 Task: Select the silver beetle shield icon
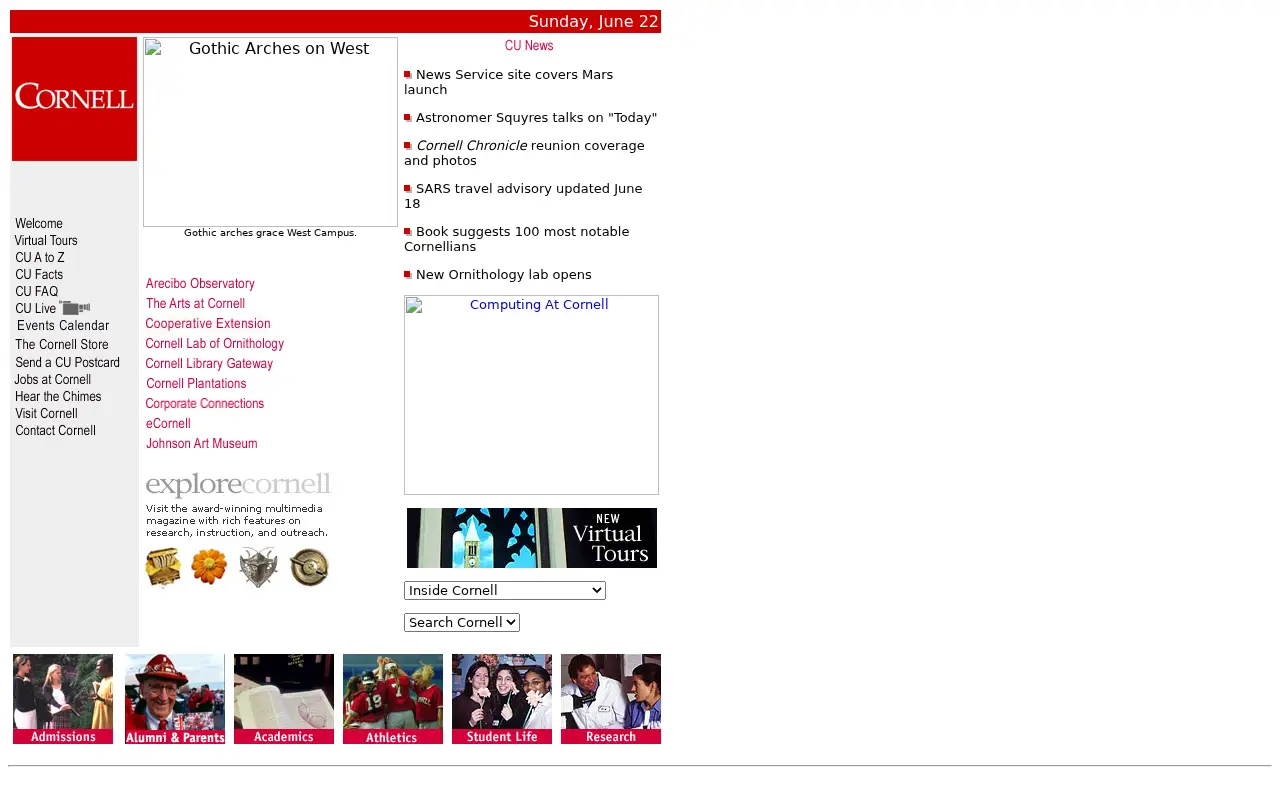pyautogui.click(x=258, y=567)
